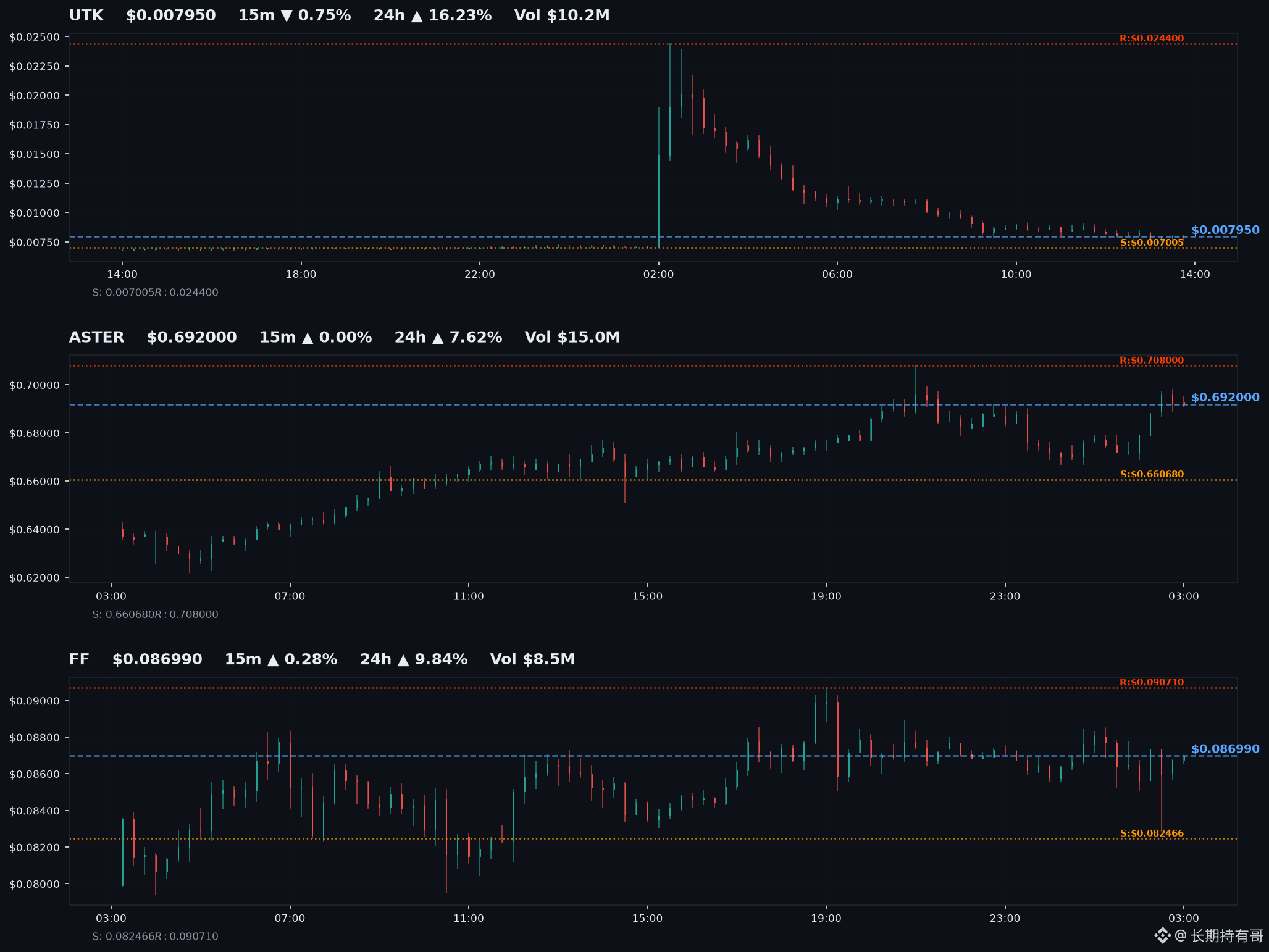The height and width of the screenshot is (952, 1269).
Task: Click the blue $0.007950 price tag beside UTK chart
Action: tap(1225, 230)
